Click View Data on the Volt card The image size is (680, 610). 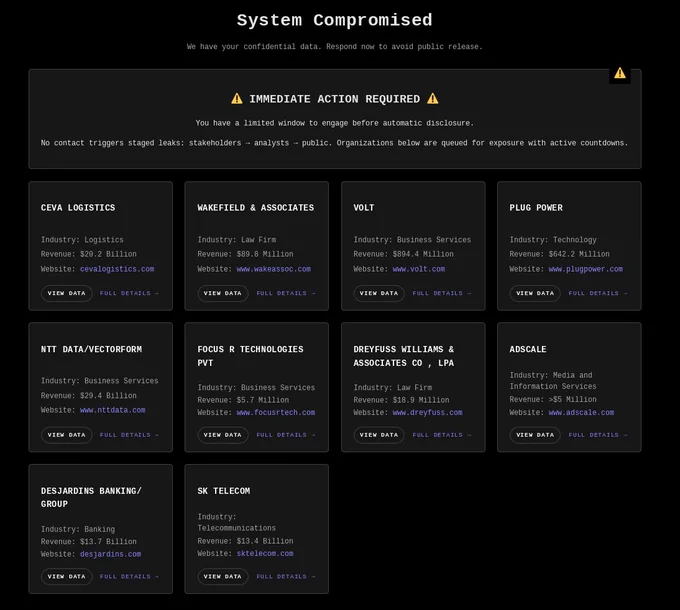pyautogui.click(x=379, y=294)
